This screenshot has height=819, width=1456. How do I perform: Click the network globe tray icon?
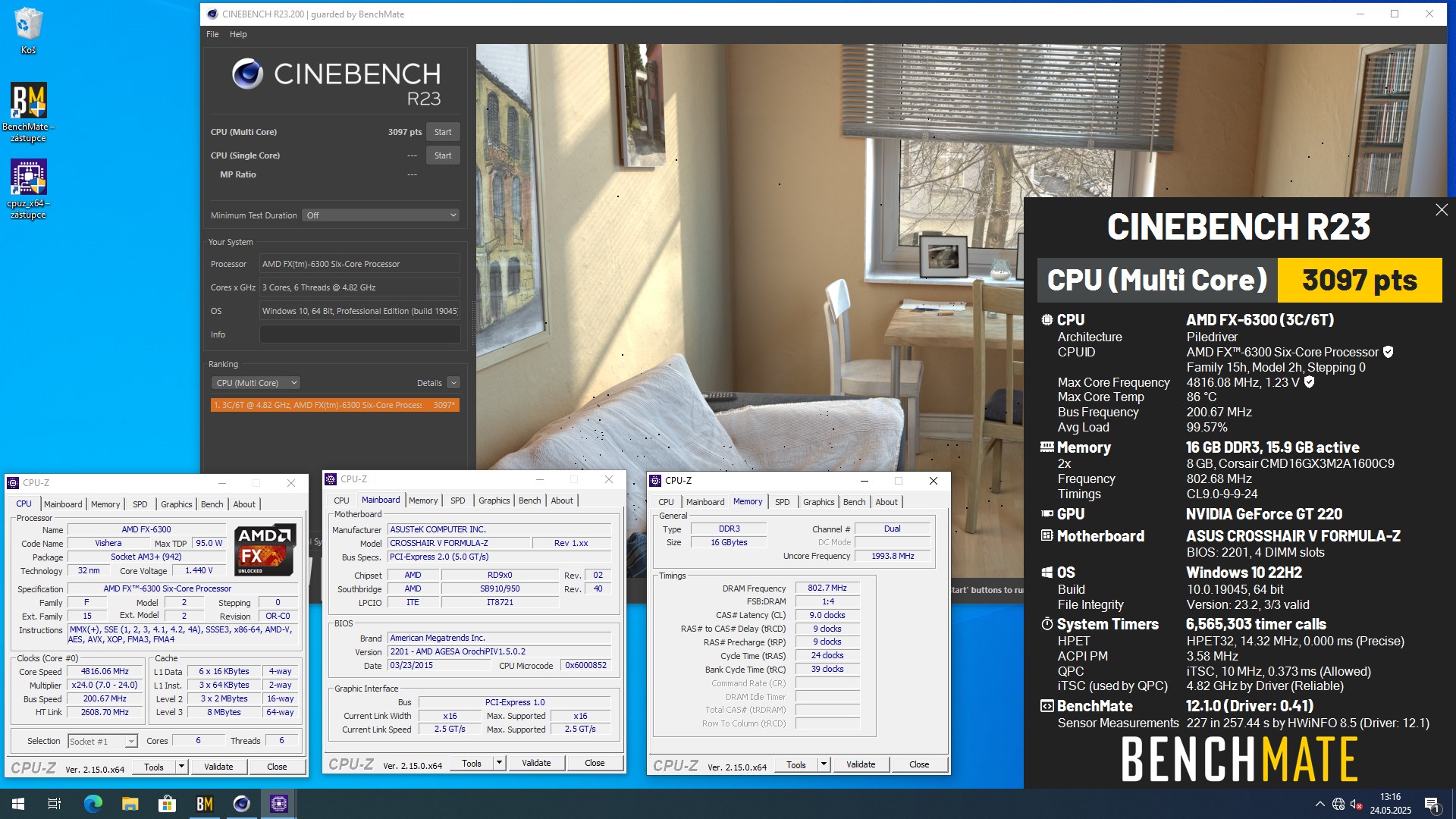point(1338,804)
